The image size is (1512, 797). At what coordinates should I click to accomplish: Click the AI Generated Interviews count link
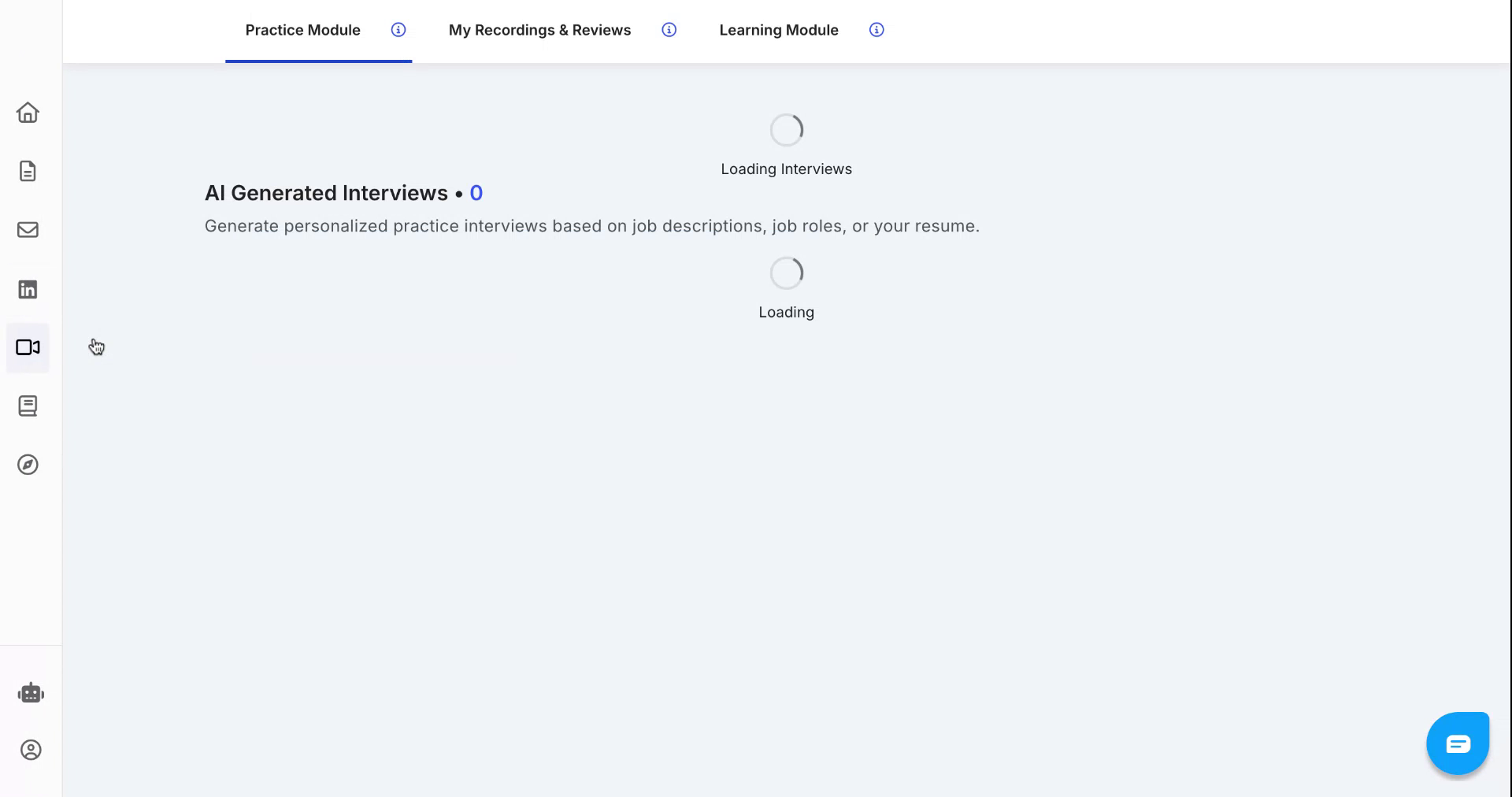point(476,193)
